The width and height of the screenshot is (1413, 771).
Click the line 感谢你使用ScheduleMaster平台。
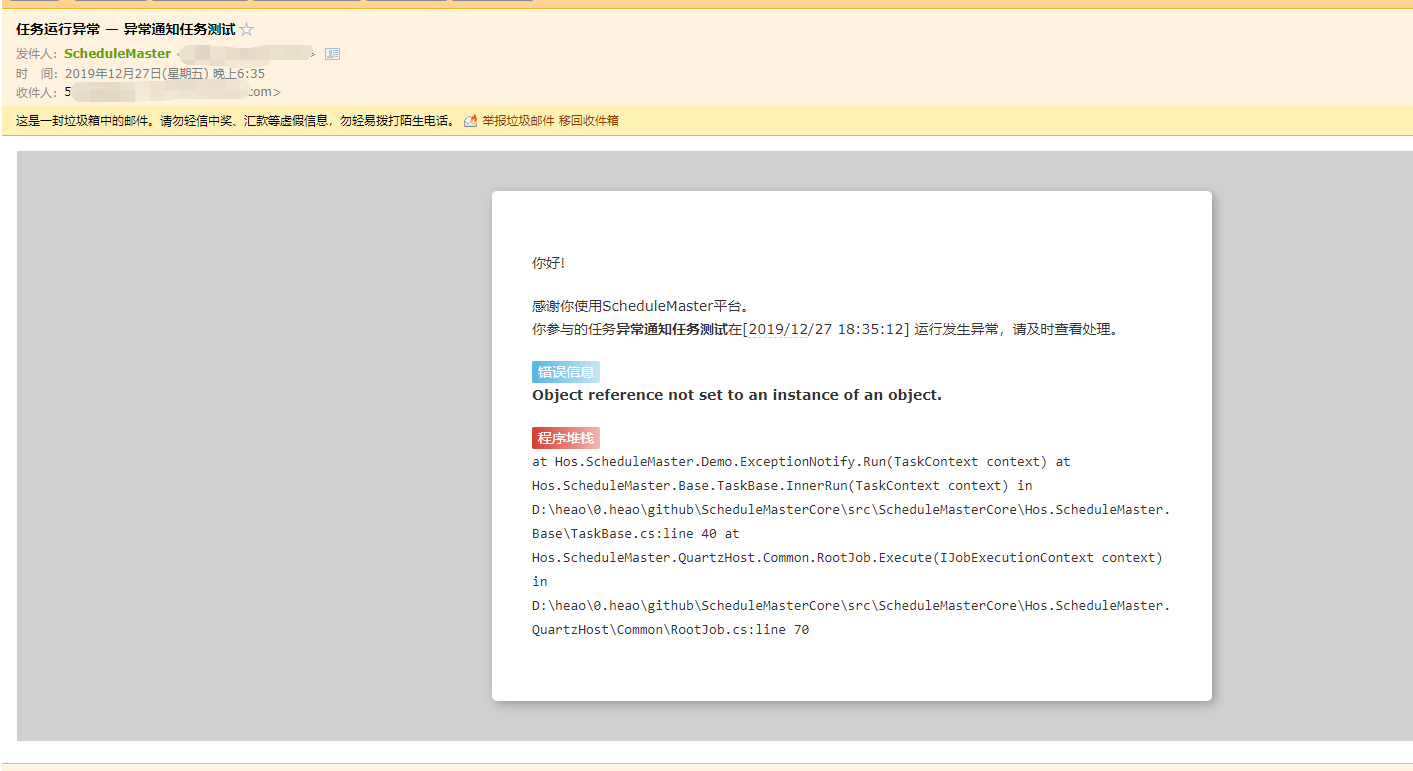641,306
